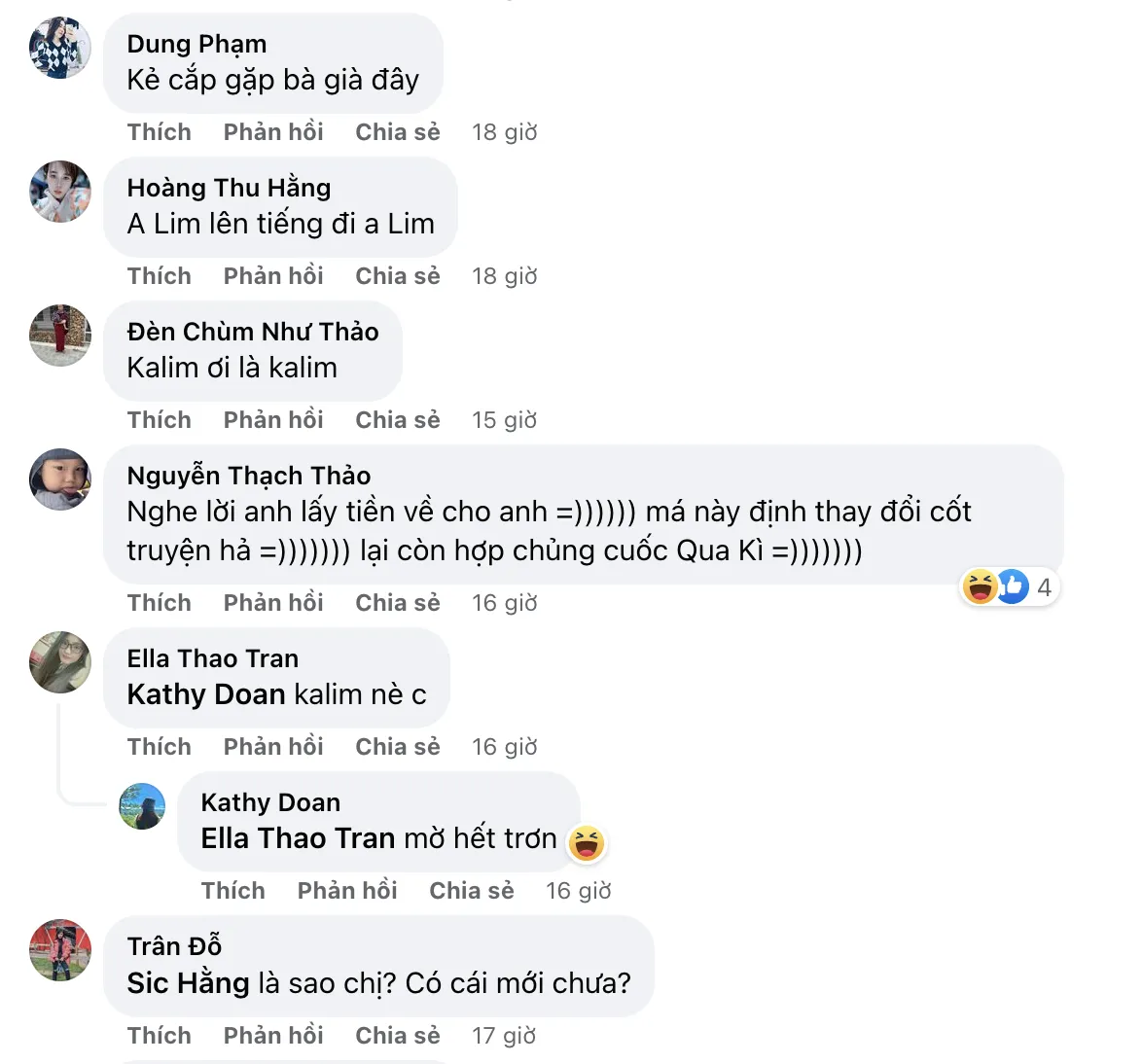The image size is (1142, 1064).
Task: Click Dung Phạm's profile avatar
Action: tap(60, 48)
